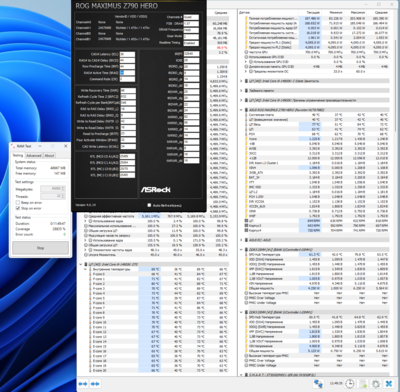Click the blue X close-sensors icon in footer
This screenshot has width=400, height=392.
pyautogui.click(x=389, y=384)
